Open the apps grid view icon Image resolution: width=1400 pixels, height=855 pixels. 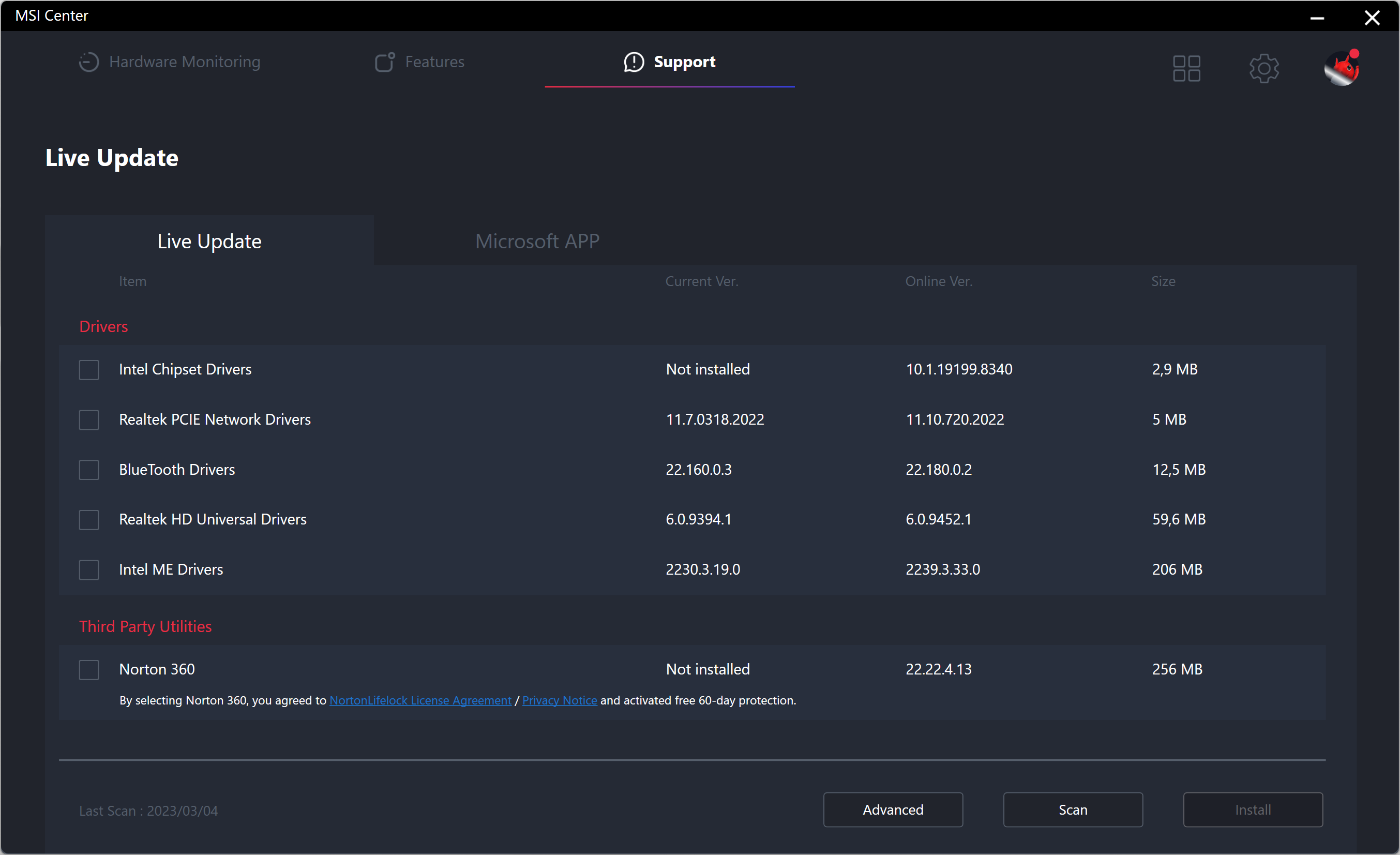tap(1186, 69)
